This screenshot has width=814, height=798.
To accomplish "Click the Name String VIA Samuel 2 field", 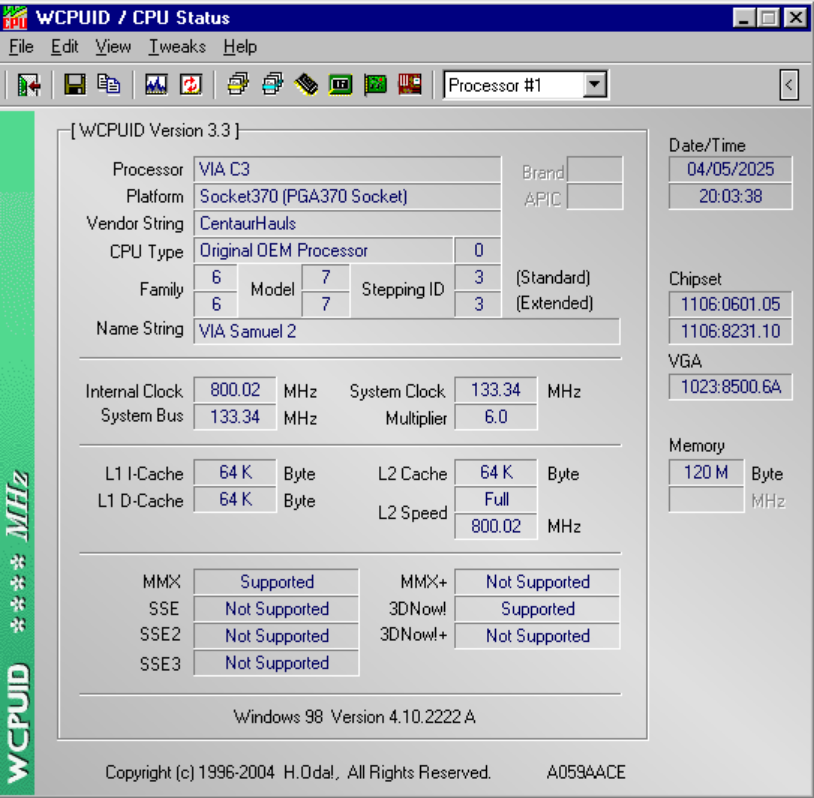I will (x=406, y=331).
